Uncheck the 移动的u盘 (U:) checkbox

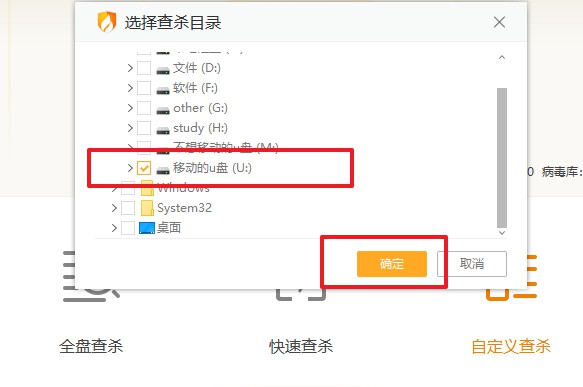click(x=144, y=168)
